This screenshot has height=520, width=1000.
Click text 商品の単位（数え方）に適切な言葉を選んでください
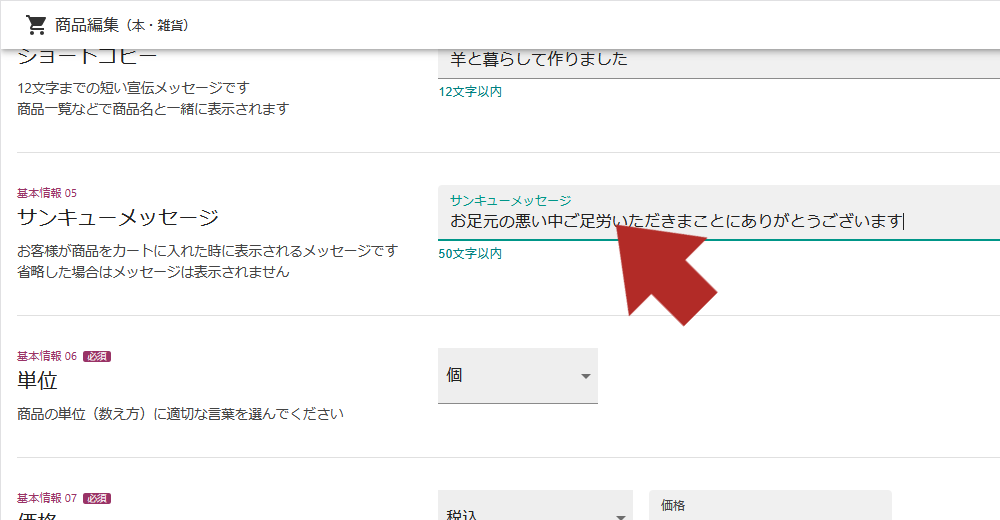coord(180,413)
